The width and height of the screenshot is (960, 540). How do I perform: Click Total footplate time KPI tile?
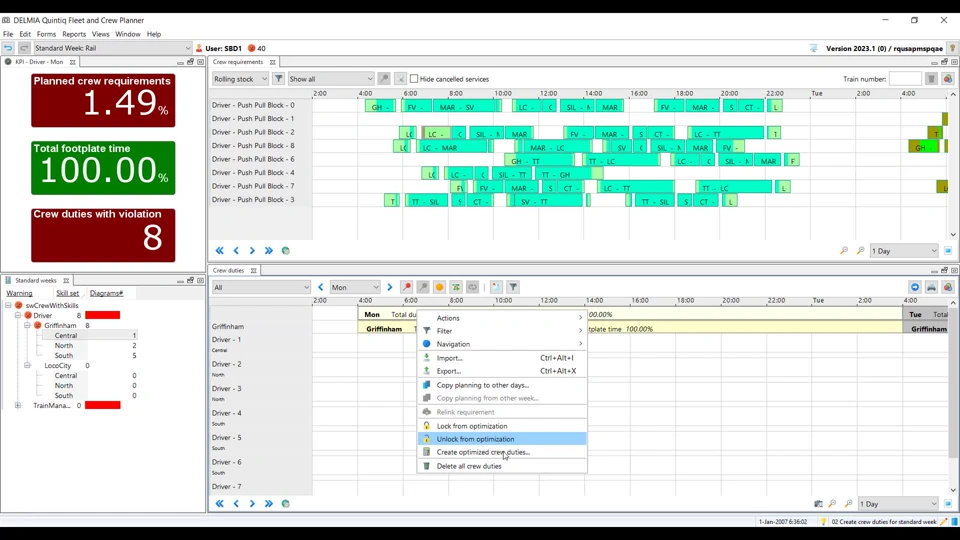click(103, 168)
